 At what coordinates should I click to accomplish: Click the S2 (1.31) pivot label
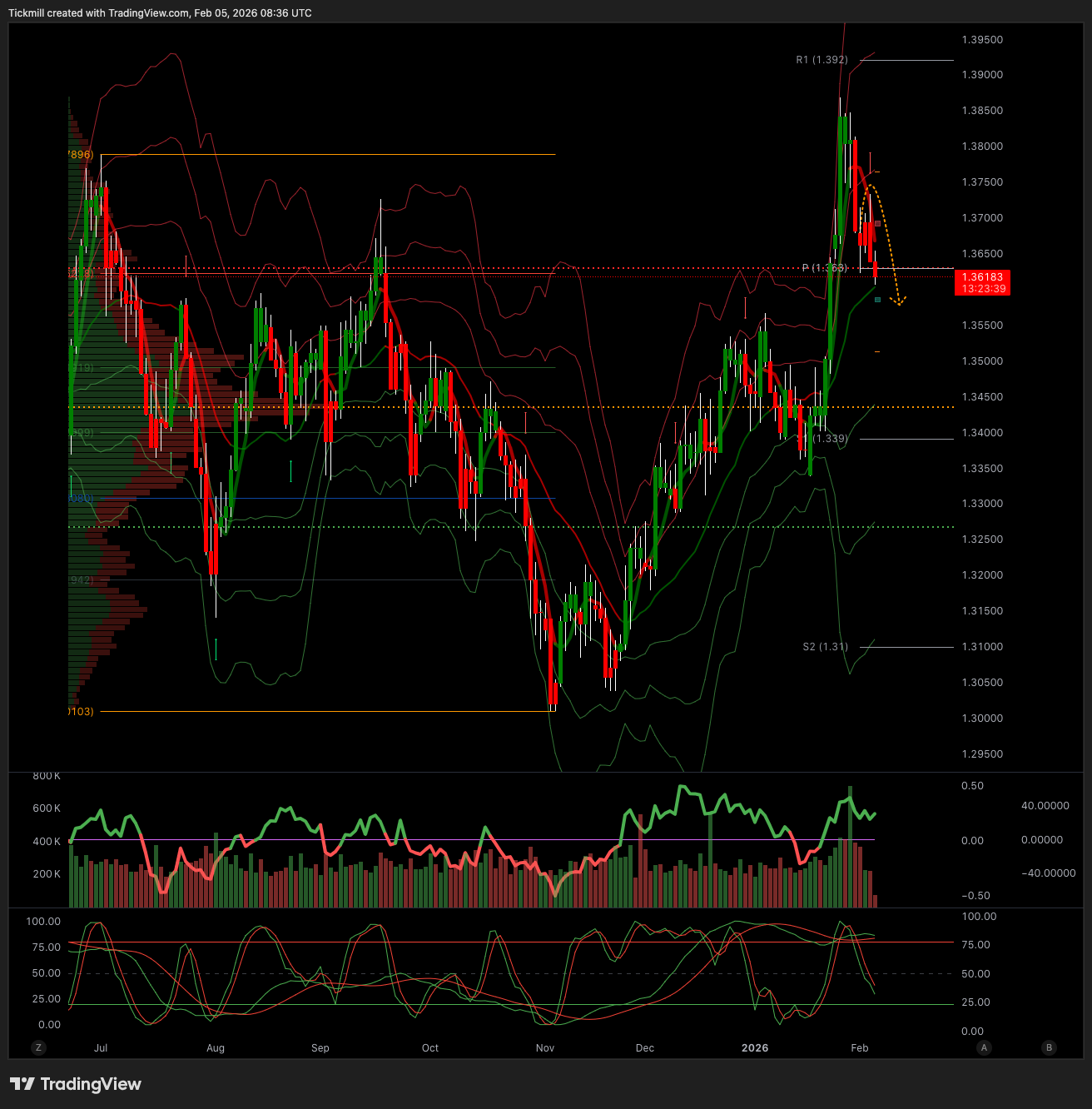(x=825, y=647)
